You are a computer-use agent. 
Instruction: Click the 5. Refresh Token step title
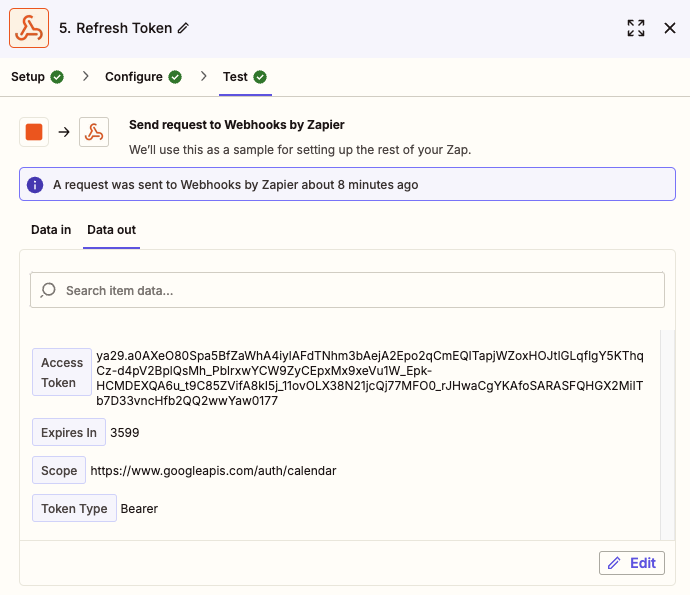click(116, 28)
